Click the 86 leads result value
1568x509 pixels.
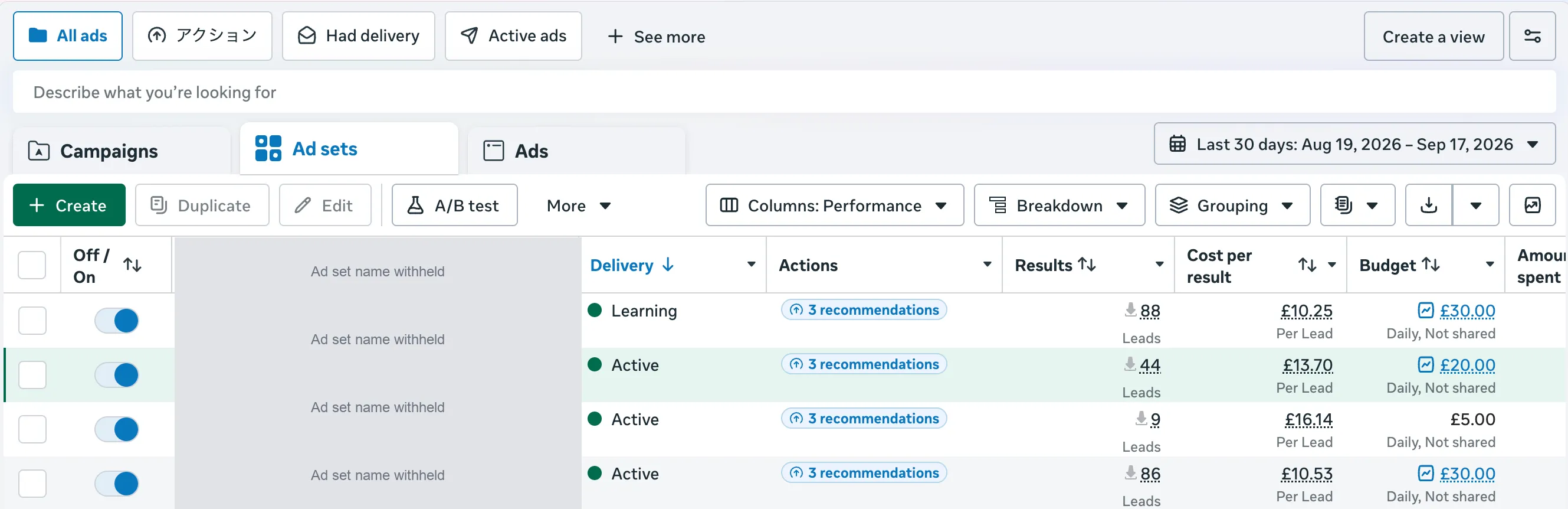pos(1150,474)
